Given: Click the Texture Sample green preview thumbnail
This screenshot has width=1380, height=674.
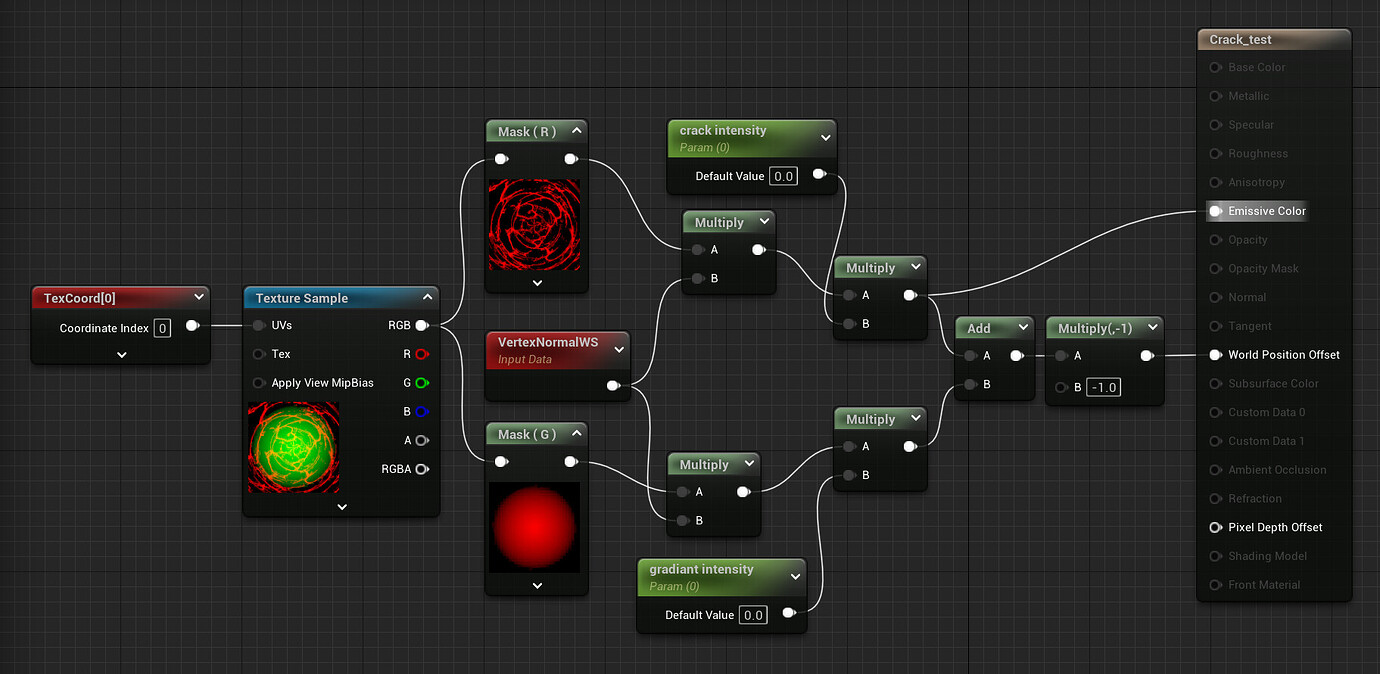Looking at the screenshot, I should click(x=293, y=447).
